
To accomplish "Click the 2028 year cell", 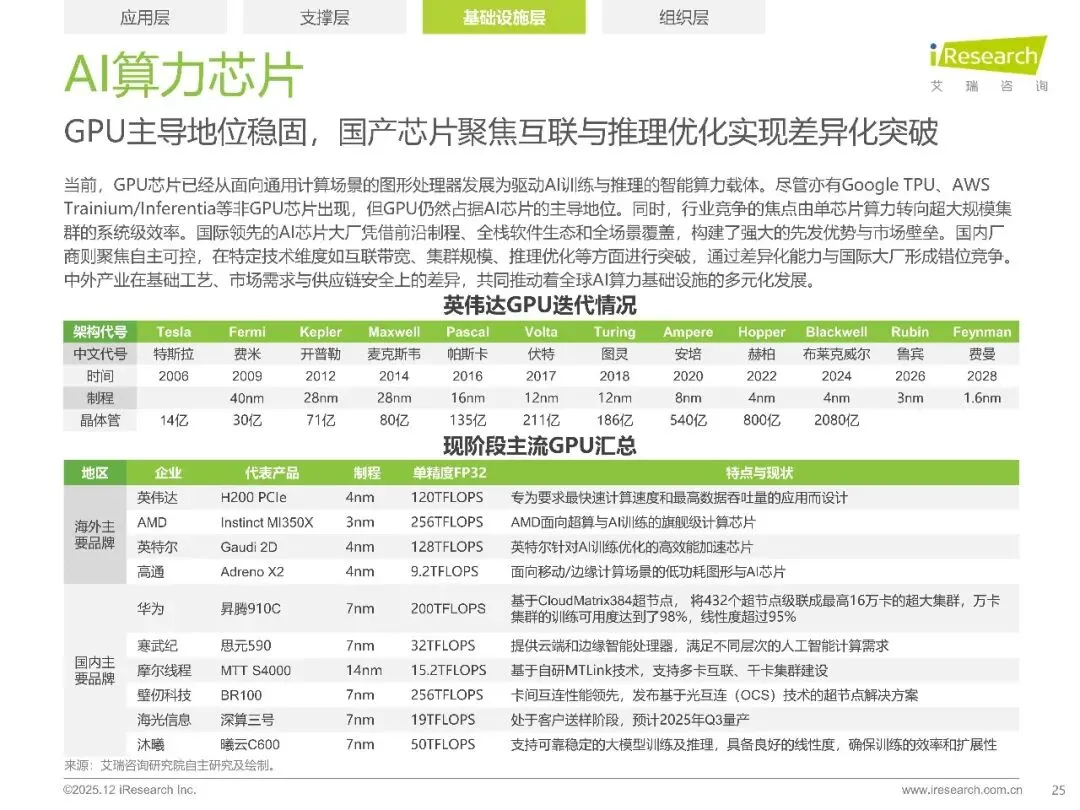I will (982, 375).
